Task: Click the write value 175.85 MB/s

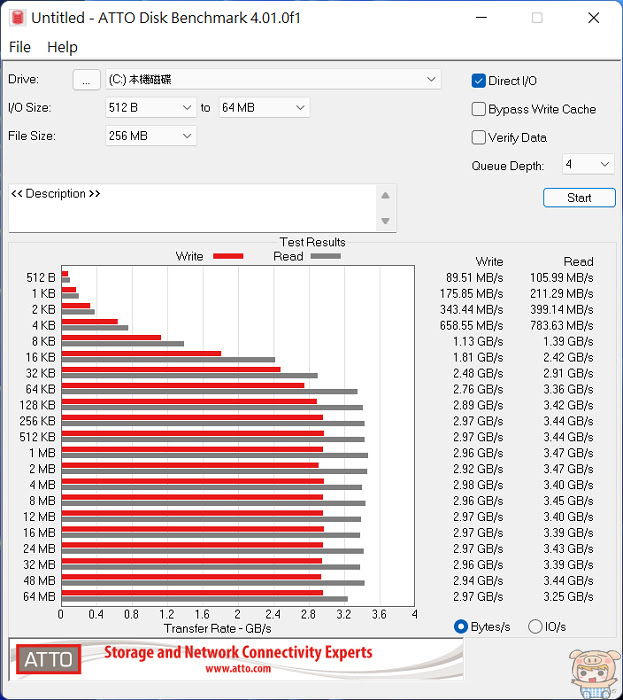Action: (471, 294)
